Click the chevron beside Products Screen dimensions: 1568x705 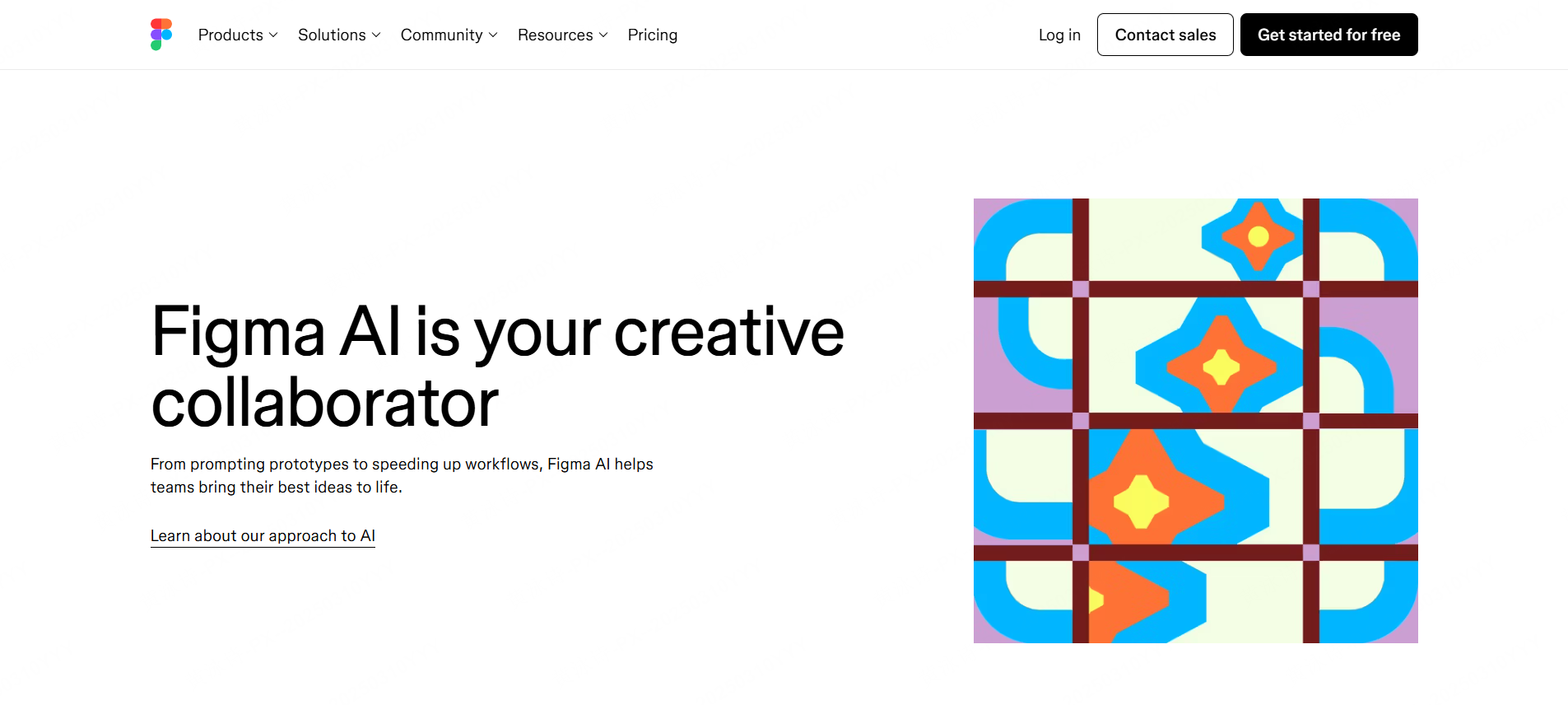273,35
